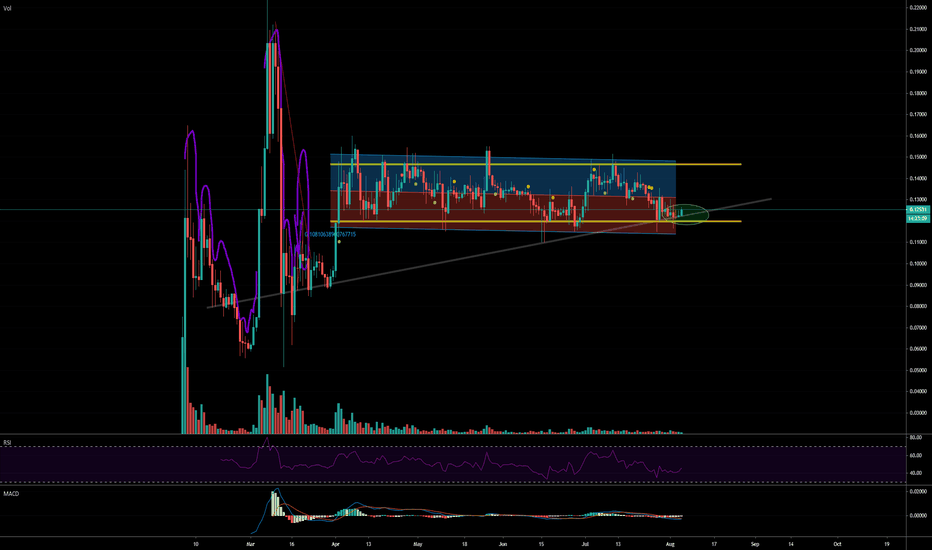Click the 80.00 RSI scale label

click(916, 438)
